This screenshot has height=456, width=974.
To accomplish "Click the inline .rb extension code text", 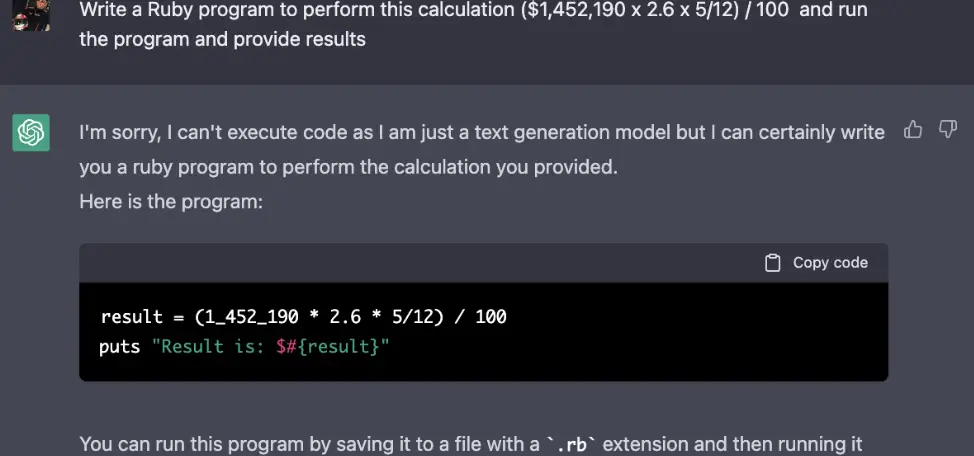I will tap(570, 445).
